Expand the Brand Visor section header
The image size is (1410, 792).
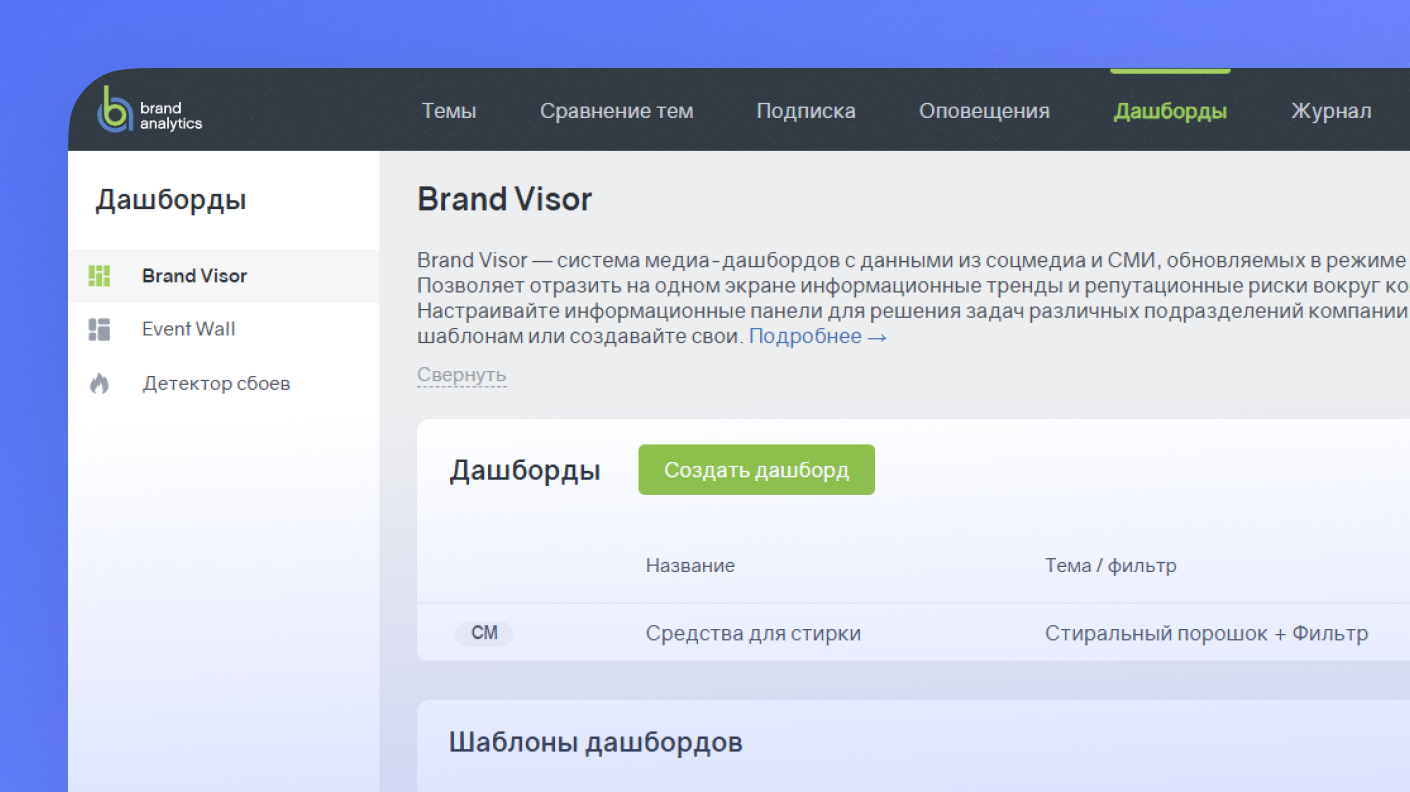504,199
